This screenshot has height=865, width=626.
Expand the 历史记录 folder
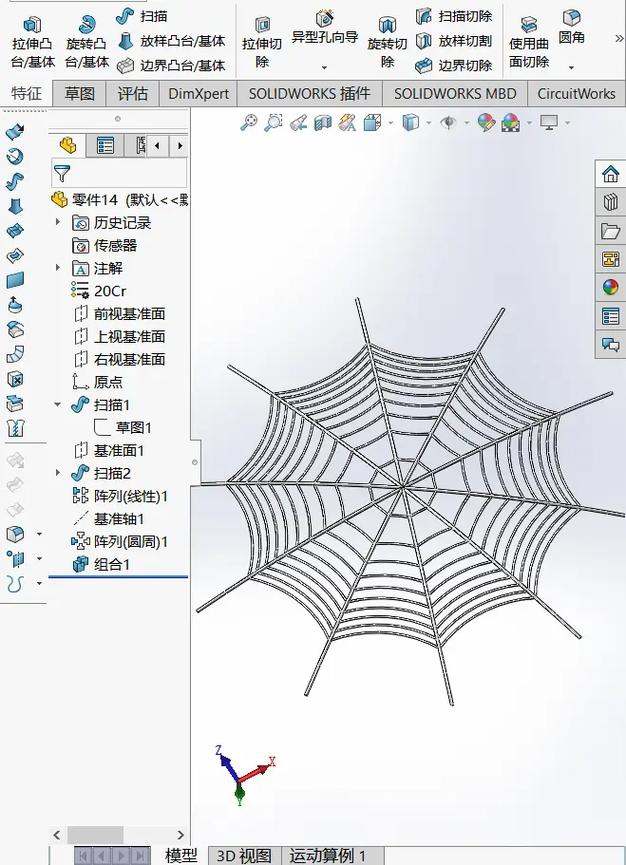pos(58,222)
